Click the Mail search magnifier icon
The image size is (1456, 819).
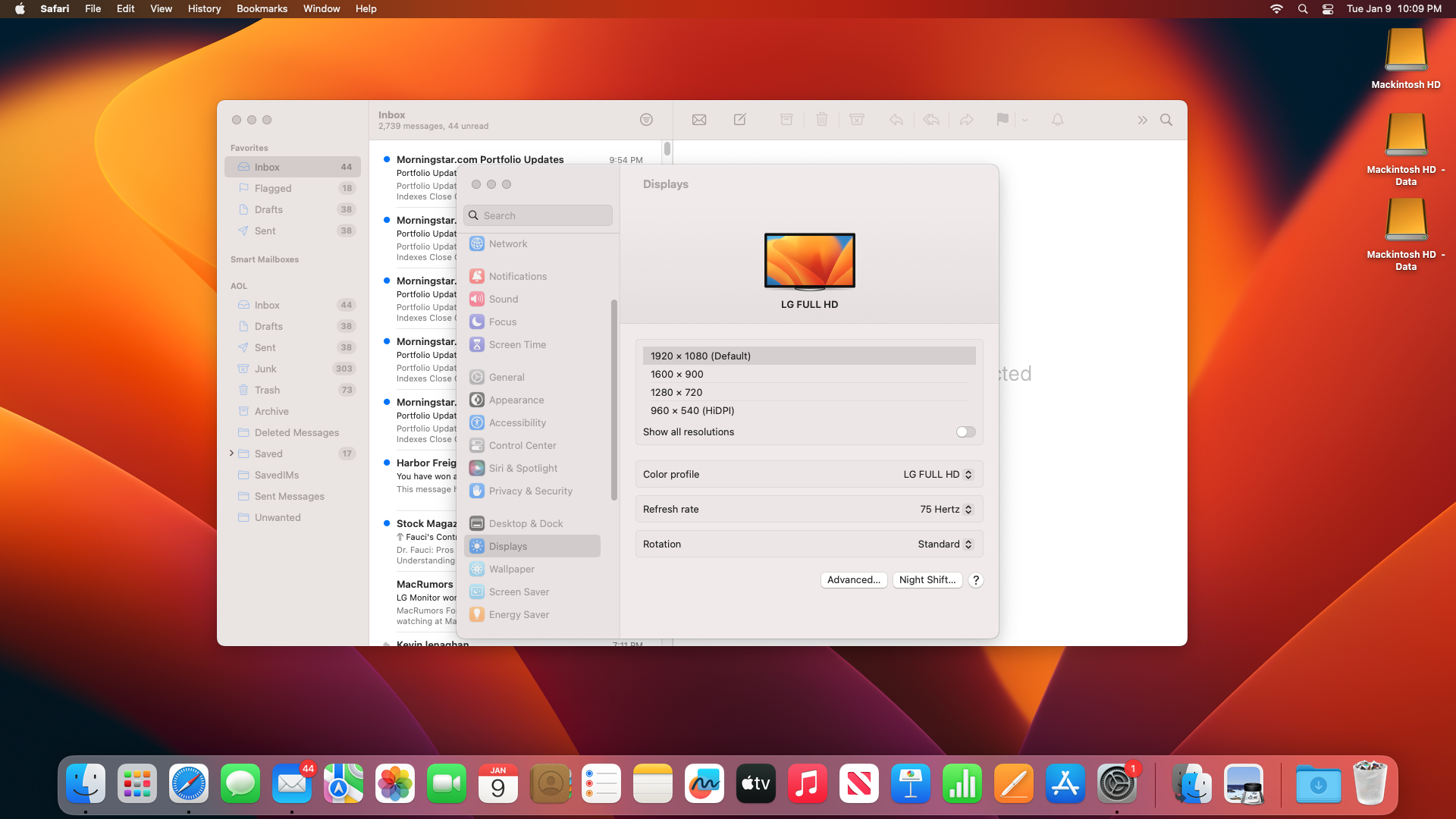tap(1166, 120)
